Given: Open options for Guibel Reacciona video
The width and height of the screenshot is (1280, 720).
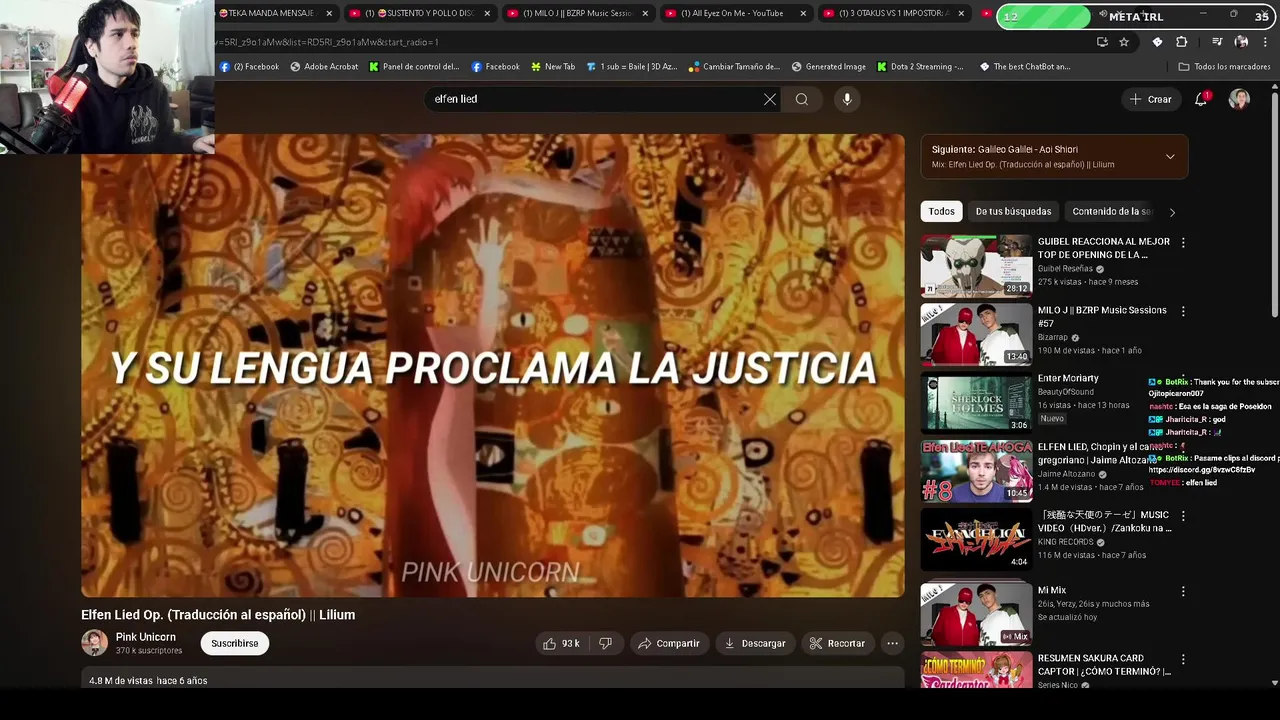Looking at the screenshot, I should pos(1183,242).
